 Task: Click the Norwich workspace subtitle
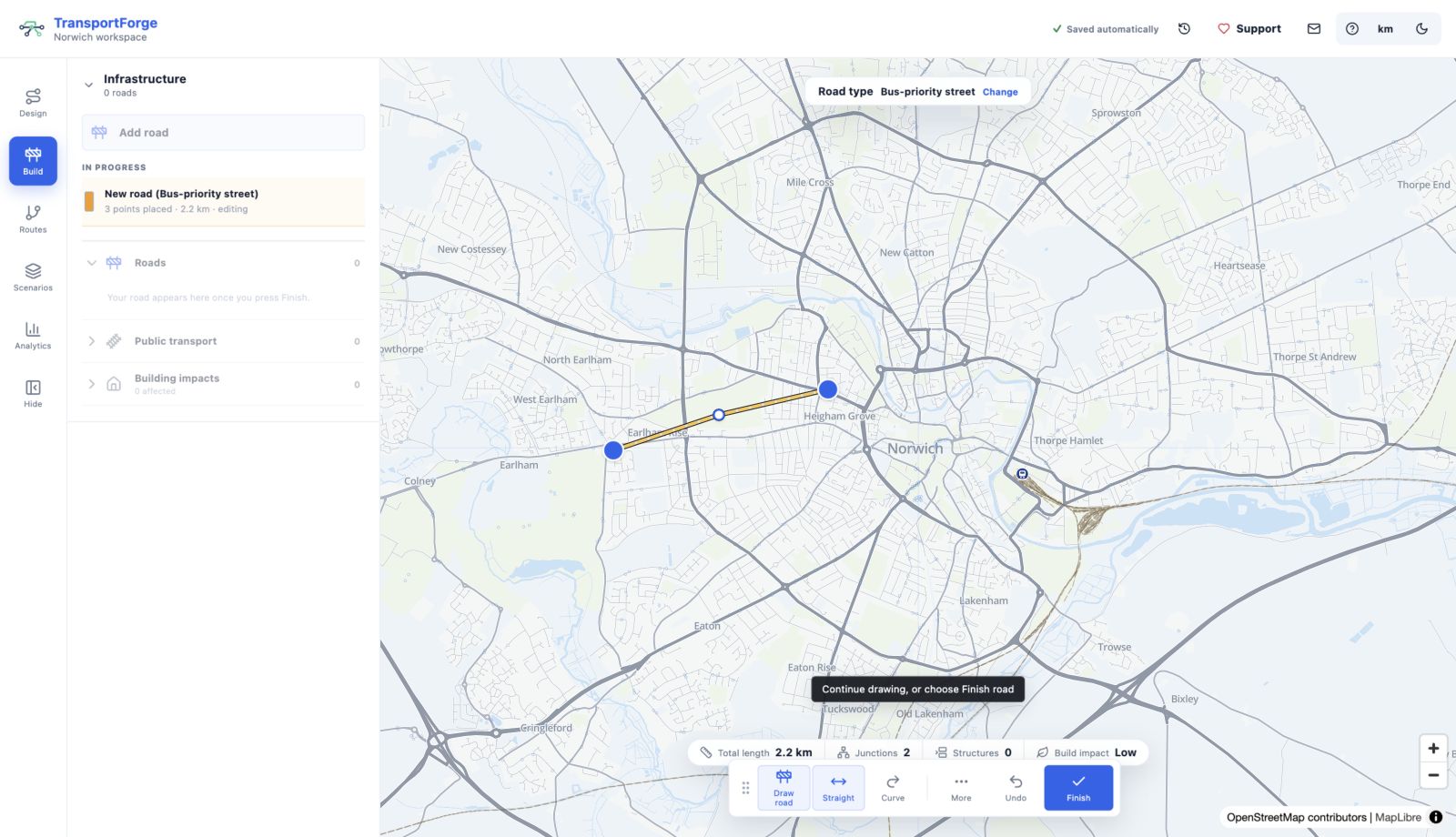pyautogui.click(x=100, y=37)
